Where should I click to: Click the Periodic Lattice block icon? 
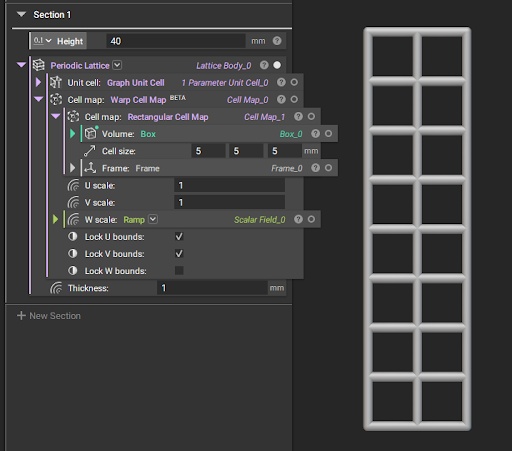pyautogui.click(x=39, y=65)
